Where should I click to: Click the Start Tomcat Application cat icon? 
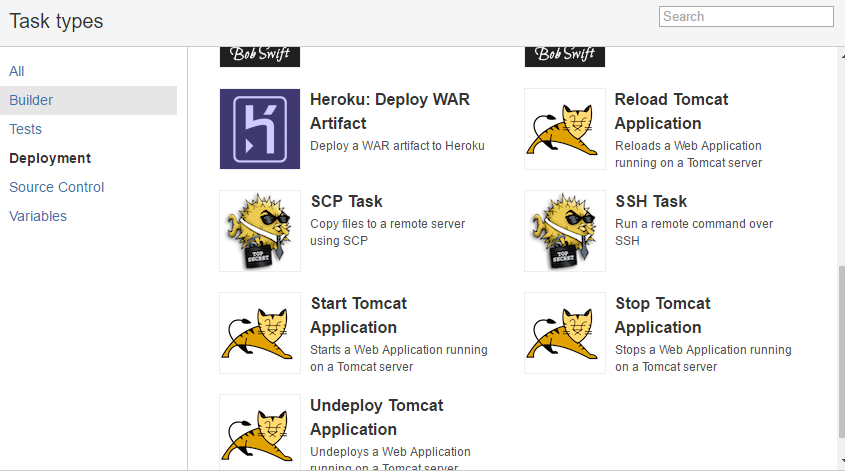tap(260, 333)
